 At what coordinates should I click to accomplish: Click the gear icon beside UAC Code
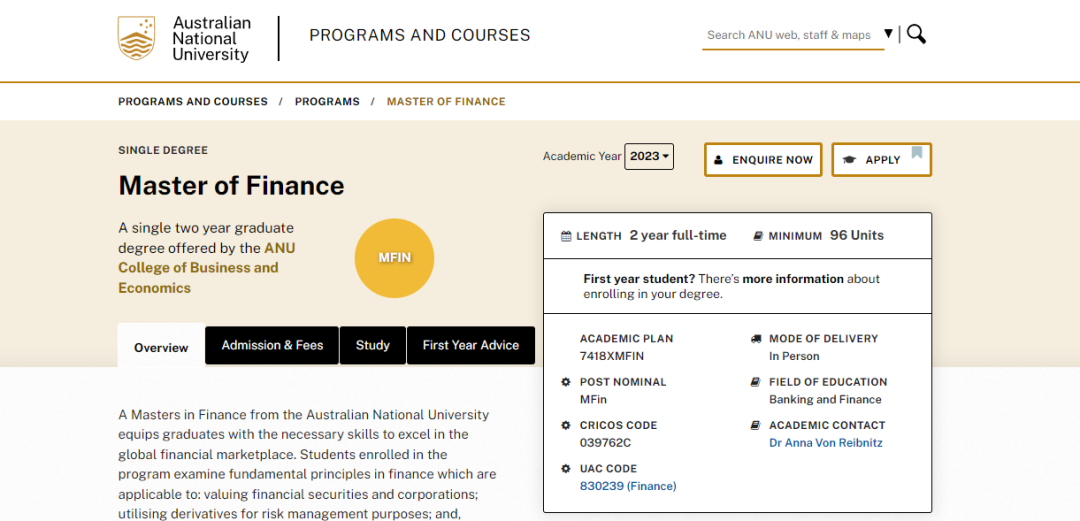click(x=566, y=469)
